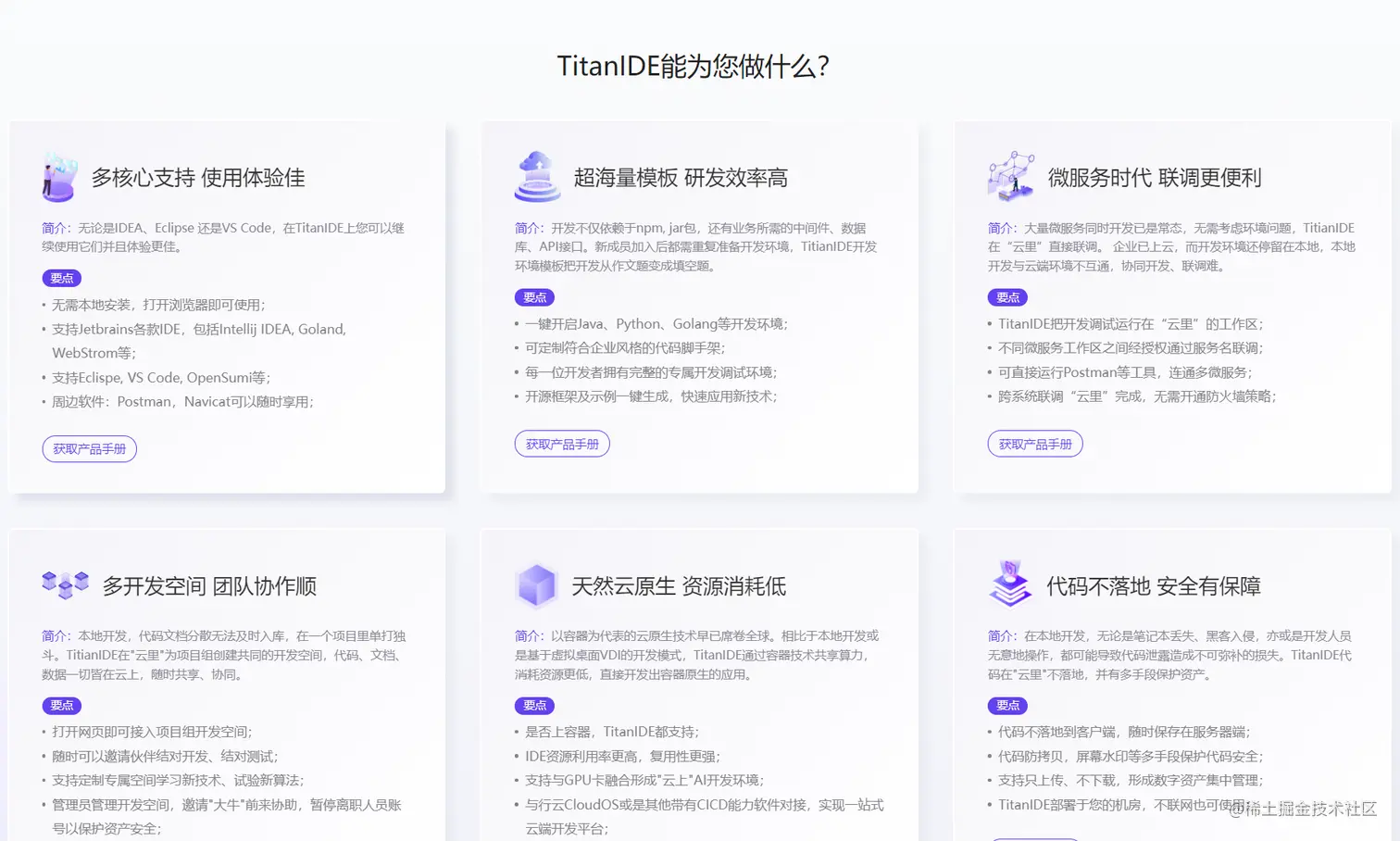Get product manual in 微服务时代 card

[x=1035, y=444]
